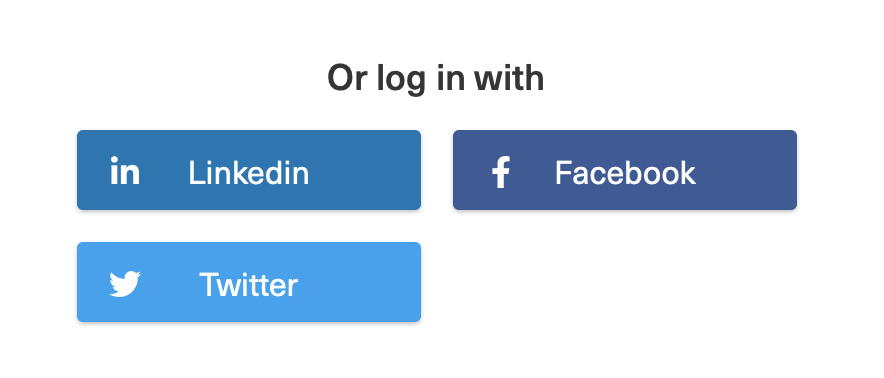Viewport: 884px width, 378px height.
Task: Click the word 'with' in the heading
Action: [509, 77]
